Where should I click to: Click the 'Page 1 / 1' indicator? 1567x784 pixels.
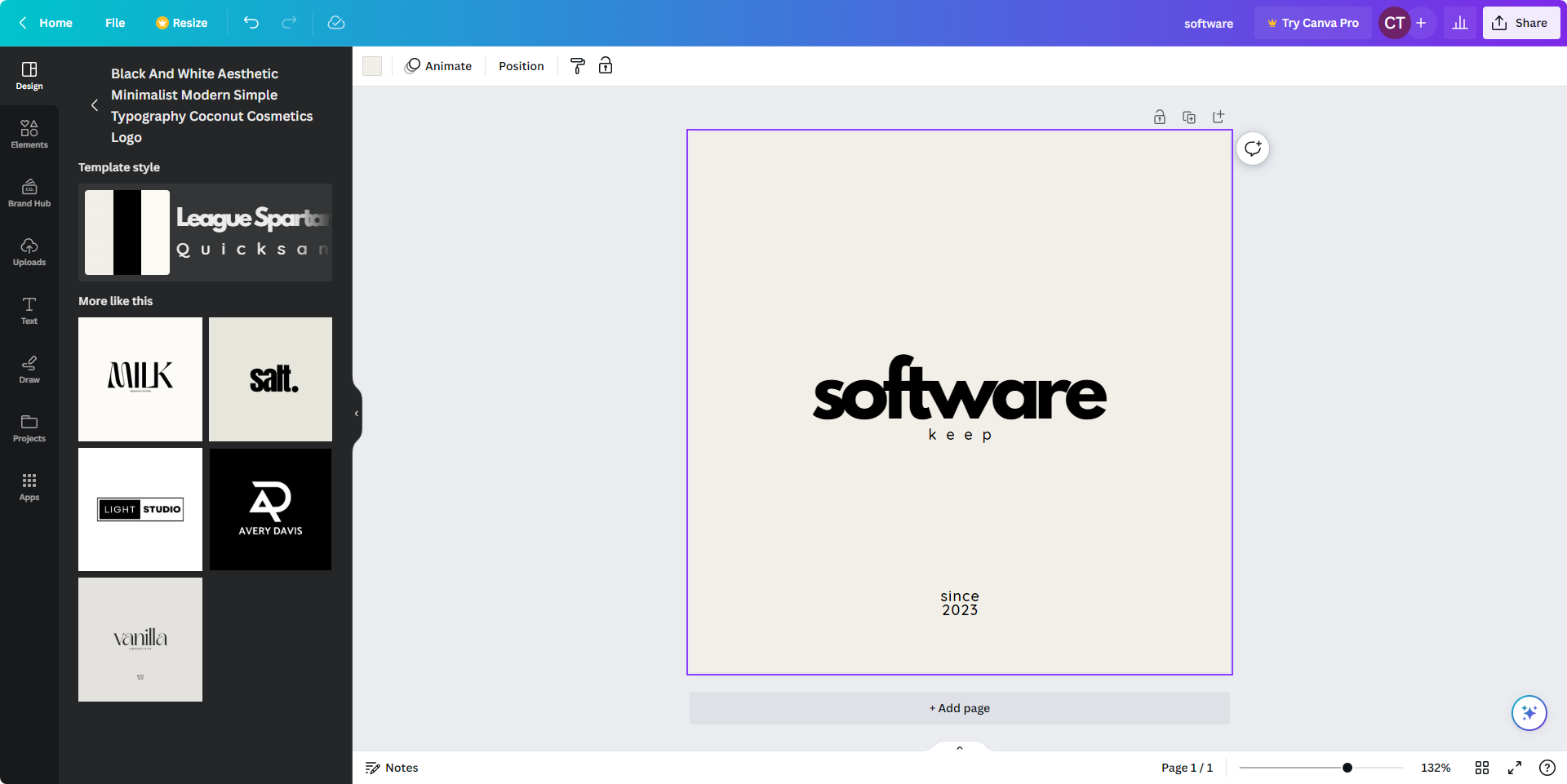tap(1187, 768)
